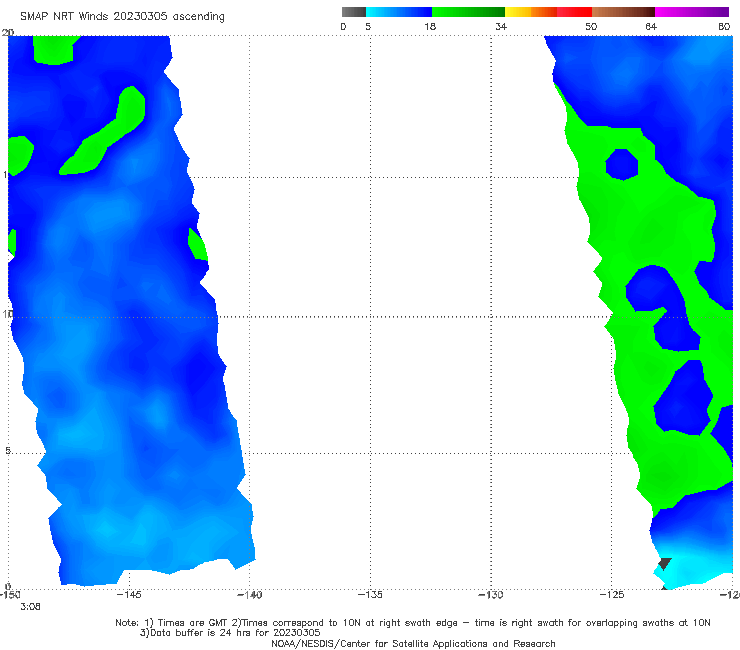The height and width of the screenshot is (650, 740).
Task: Click the "-145" longitude axis label
Action: [x=129, y=595]
